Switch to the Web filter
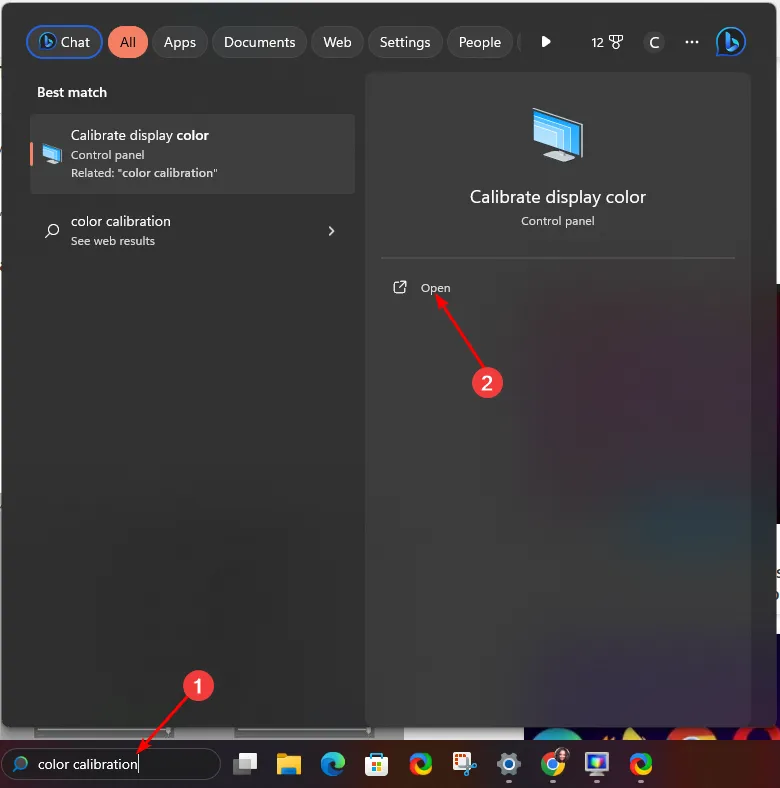The image size is (780, 788). click(337, 42)
